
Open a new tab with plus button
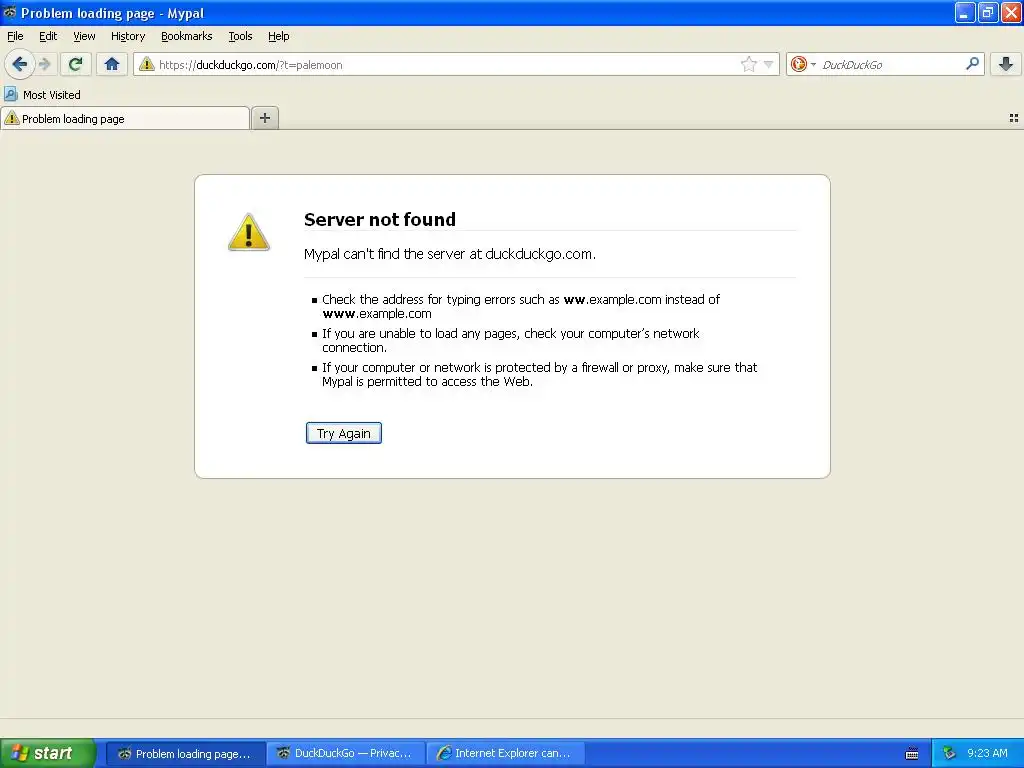point(265,118)
